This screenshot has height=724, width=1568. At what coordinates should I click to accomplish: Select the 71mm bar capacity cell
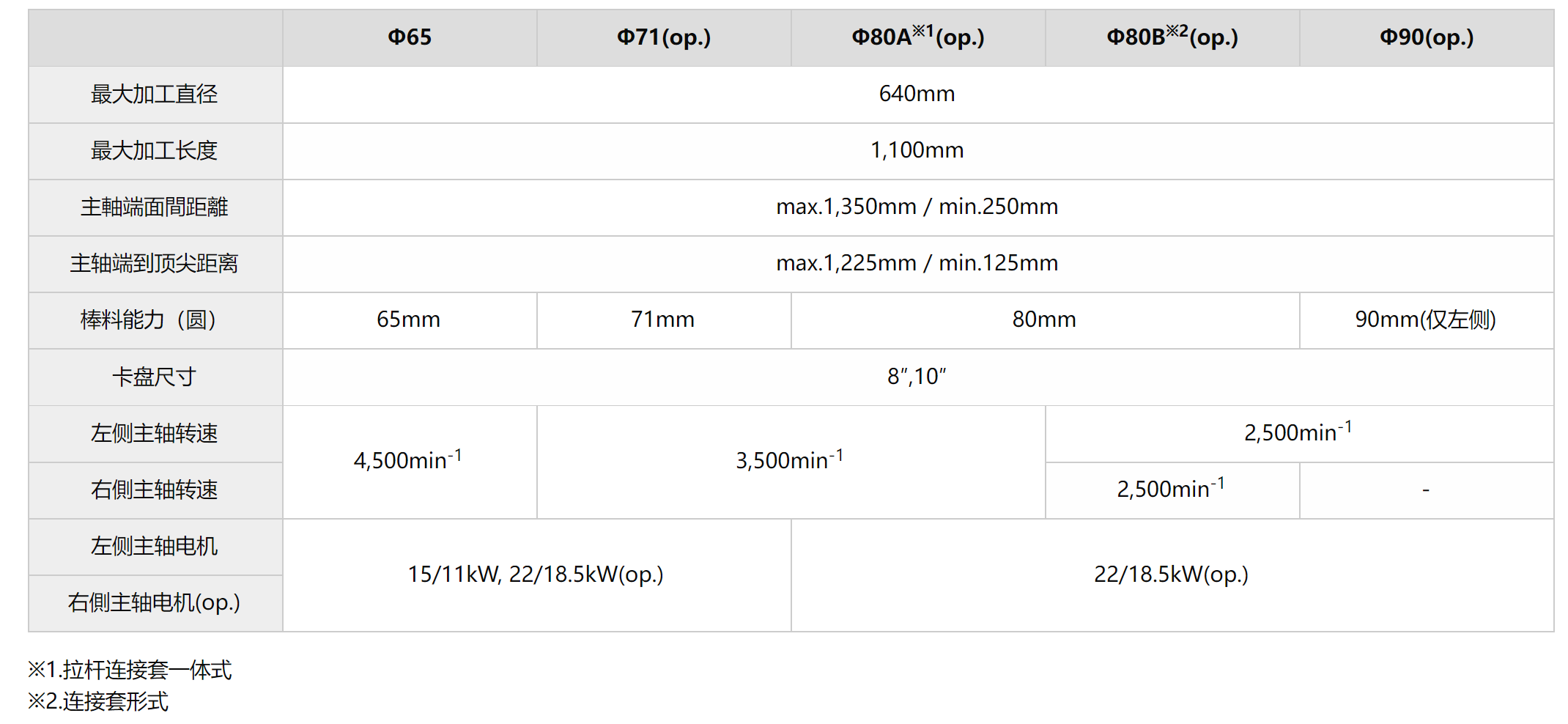click(x=663, y=319)
